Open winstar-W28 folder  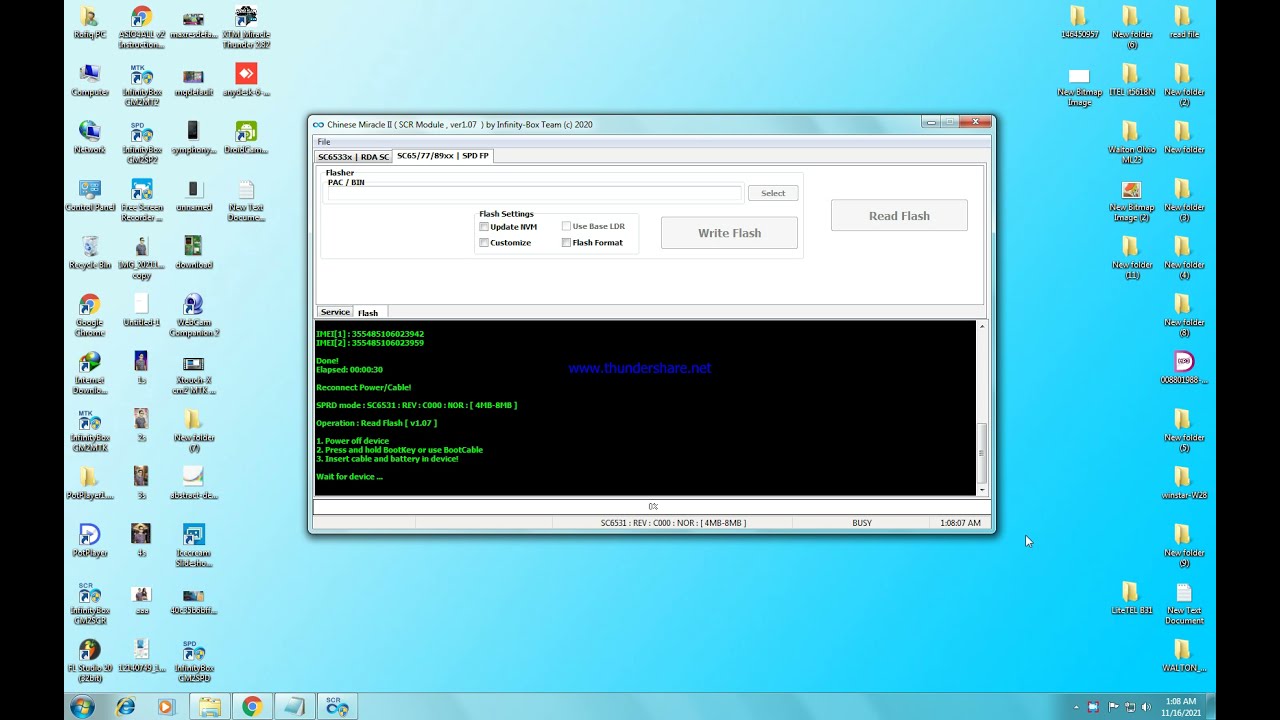[x=1183, y=483]
